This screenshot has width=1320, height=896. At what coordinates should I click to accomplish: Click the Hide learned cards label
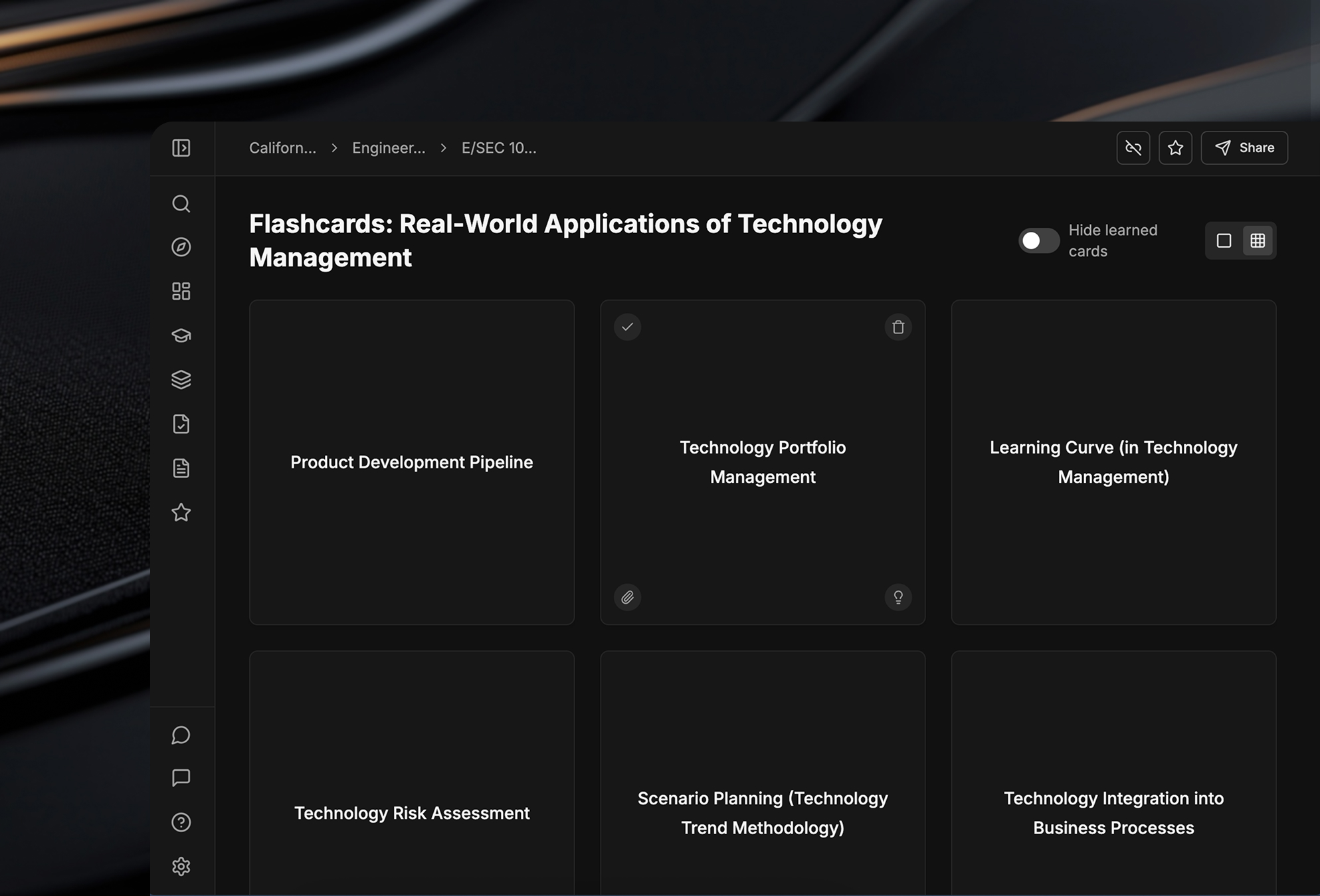(x=1113, y=240)
